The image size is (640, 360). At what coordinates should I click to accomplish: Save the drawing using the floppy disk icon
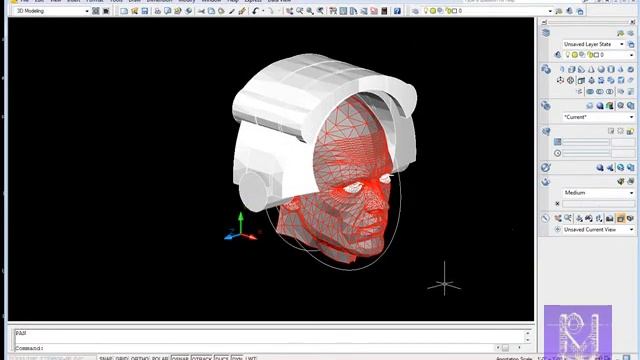(144, 11)
